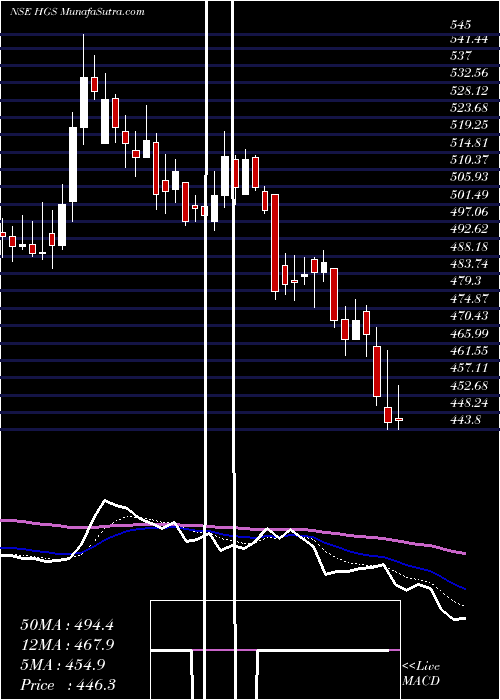
Task: Click the blue 12MA line at its right end
Action: coord(463,588)
